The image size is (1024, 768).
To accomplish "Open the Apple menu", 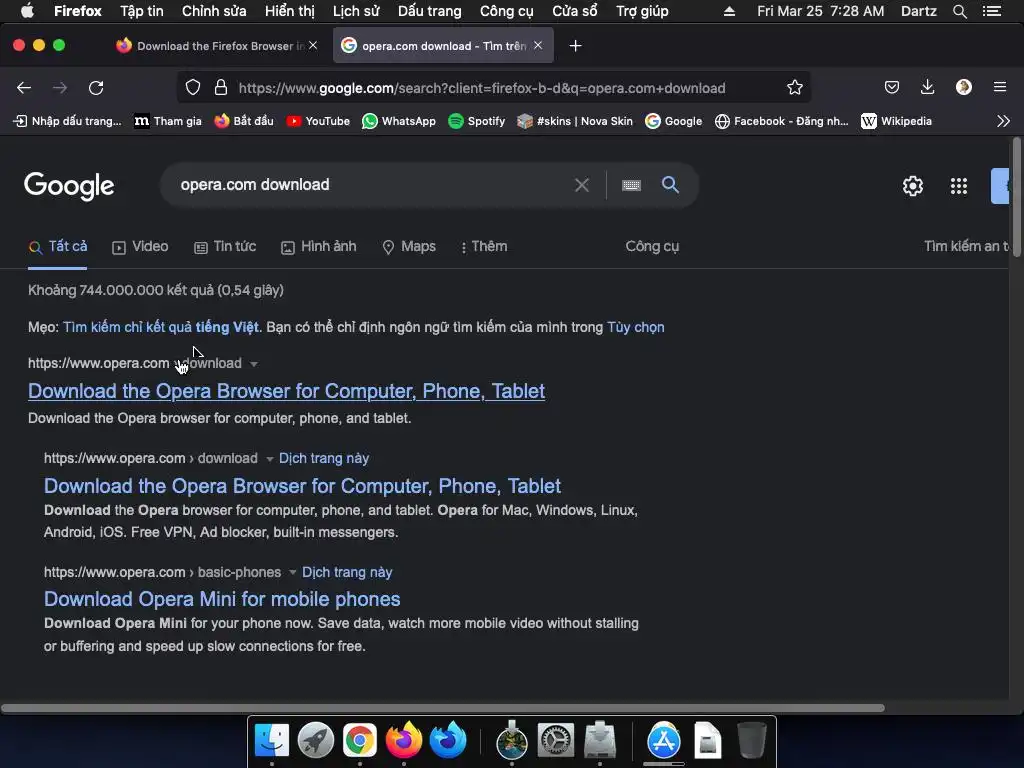I will [x=27, y=11].
